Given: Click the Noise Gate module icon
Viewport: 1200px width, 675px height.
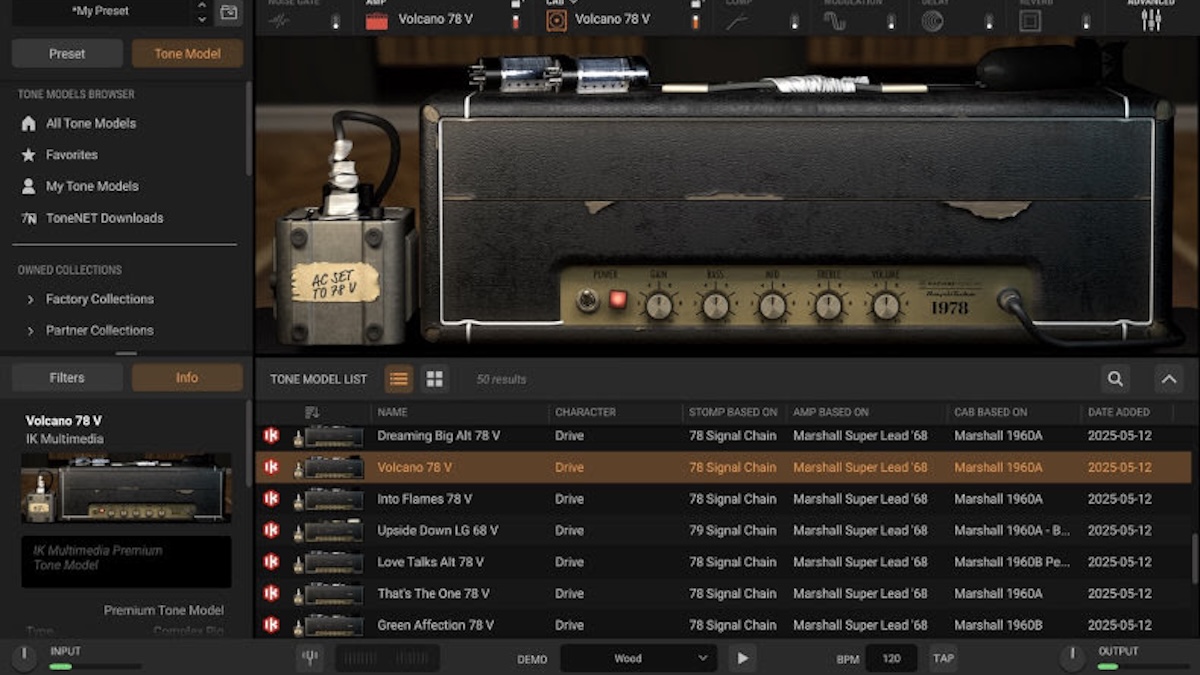Looking at the screenshot, I should coord(279,20).
